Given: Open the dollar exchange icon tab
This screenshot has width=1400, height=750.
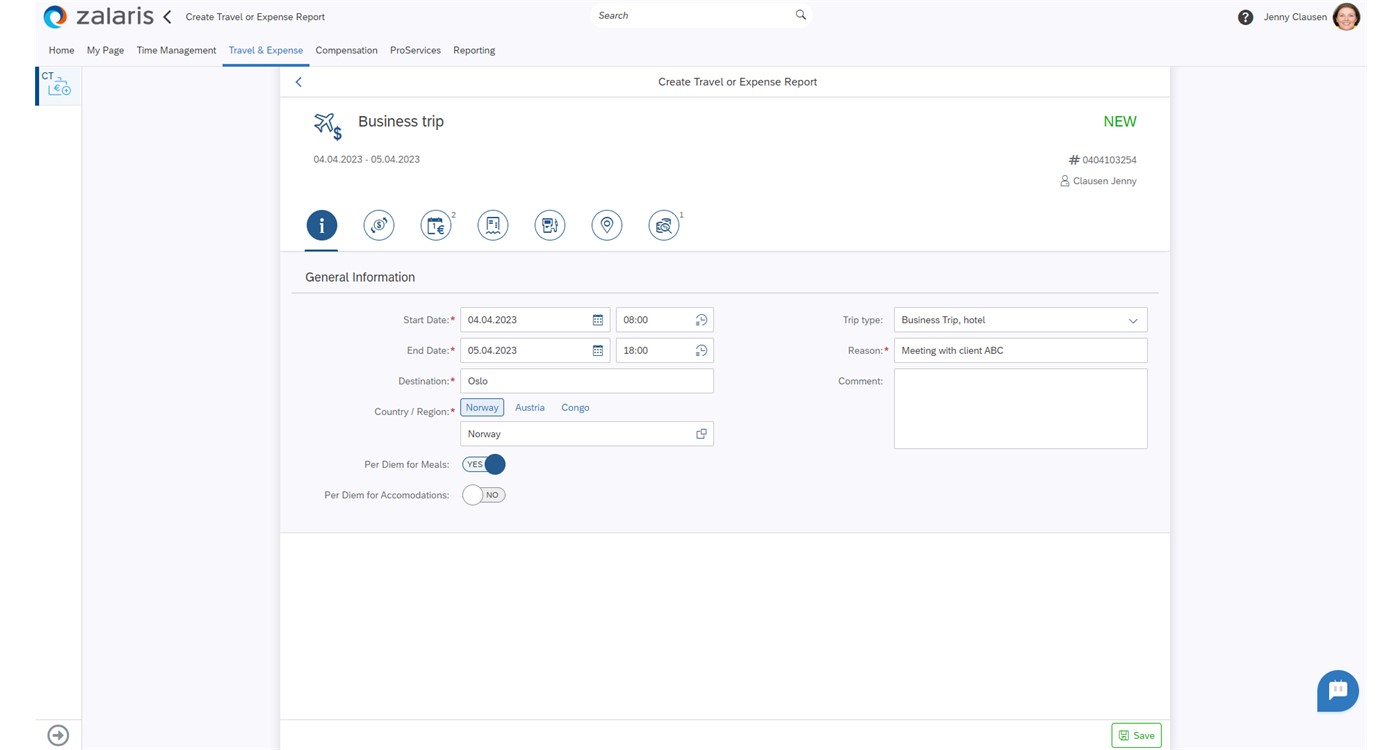Looking at the screenshot, I should pos(379,225).
